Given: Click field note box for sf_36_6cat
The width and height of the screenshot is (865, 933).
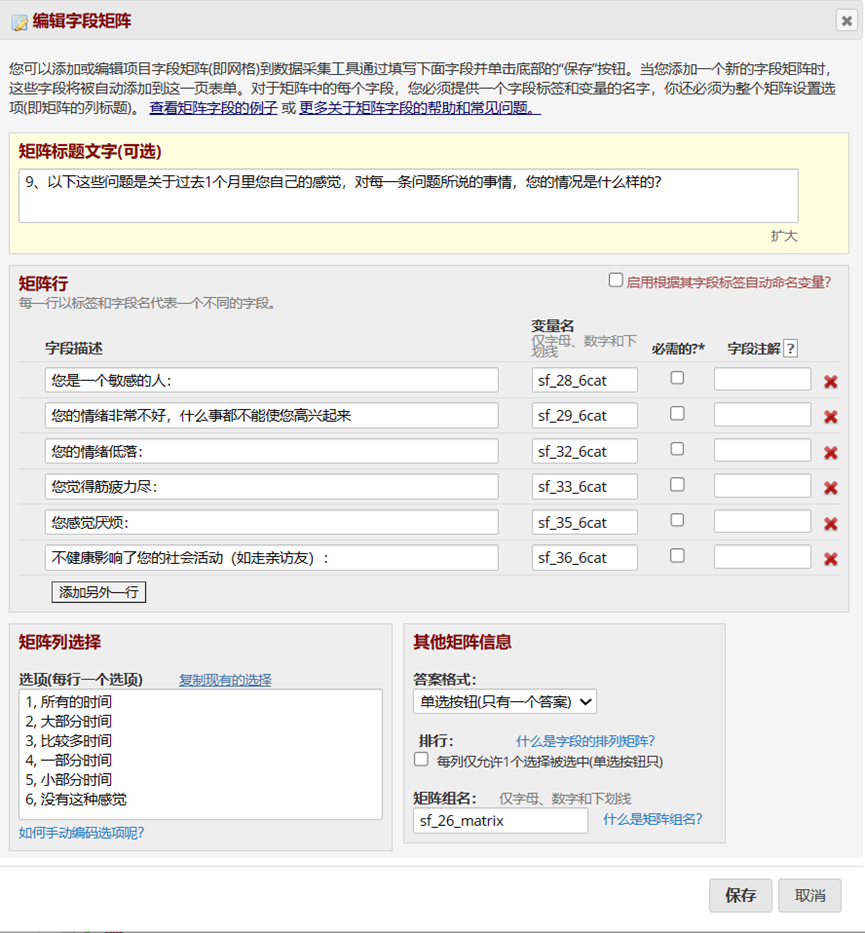Looking at the screenshot, I should (x=762, y=557).
